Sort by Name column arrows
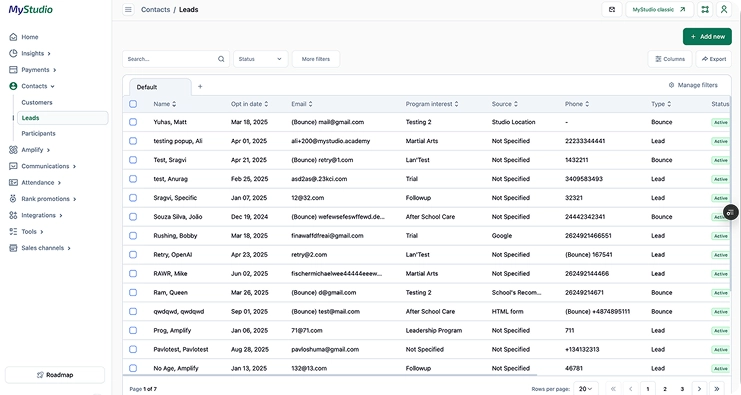The height and width of the screenshot is (395, 741). coord(174,104)
